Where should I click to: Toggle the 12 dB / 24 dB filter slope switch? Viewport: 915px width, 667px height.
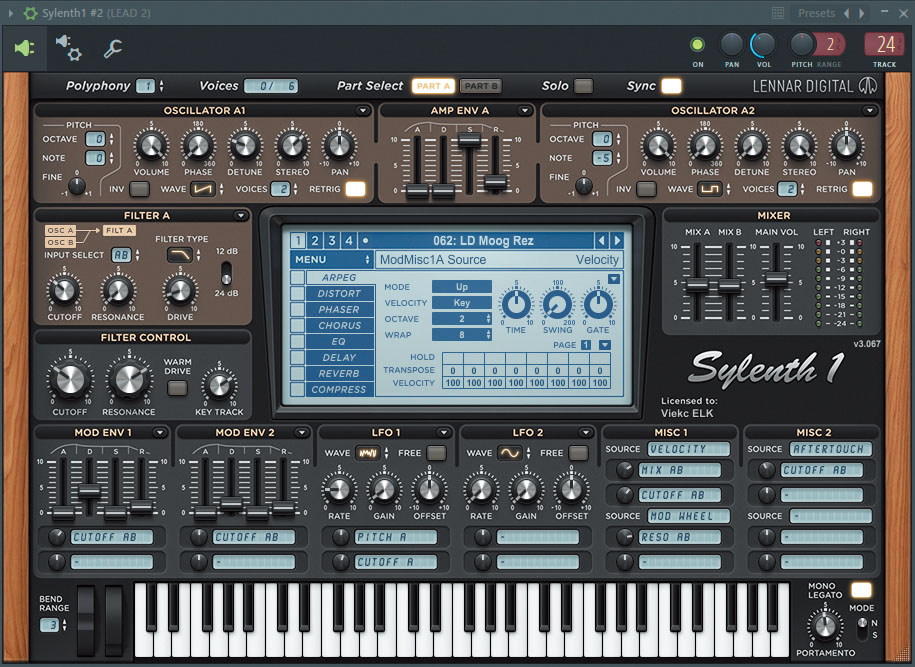(x=226, y=273)
